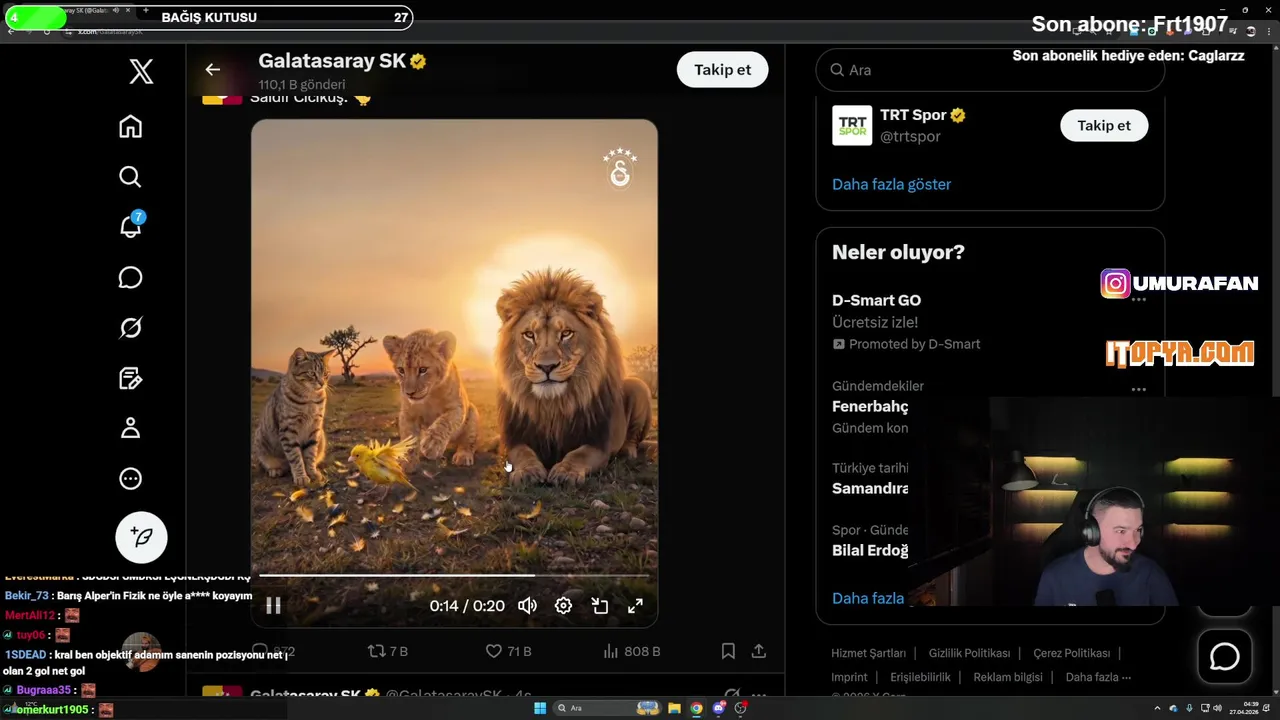Click the Ara search field on X
This screenshot has width=1280, height=720.
tap(990, 70)
